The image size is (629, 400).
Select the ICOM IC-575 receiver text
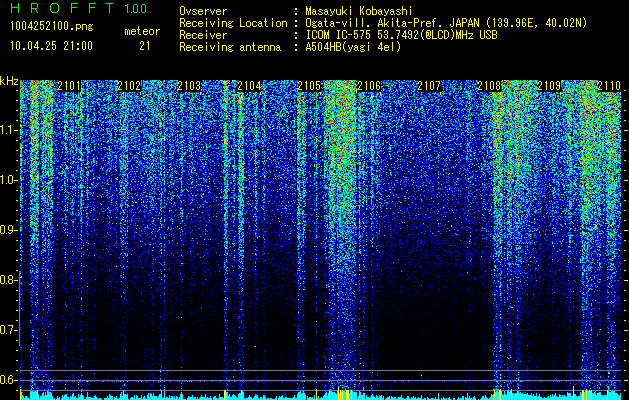pyautogui.click(x=401, y=35)
